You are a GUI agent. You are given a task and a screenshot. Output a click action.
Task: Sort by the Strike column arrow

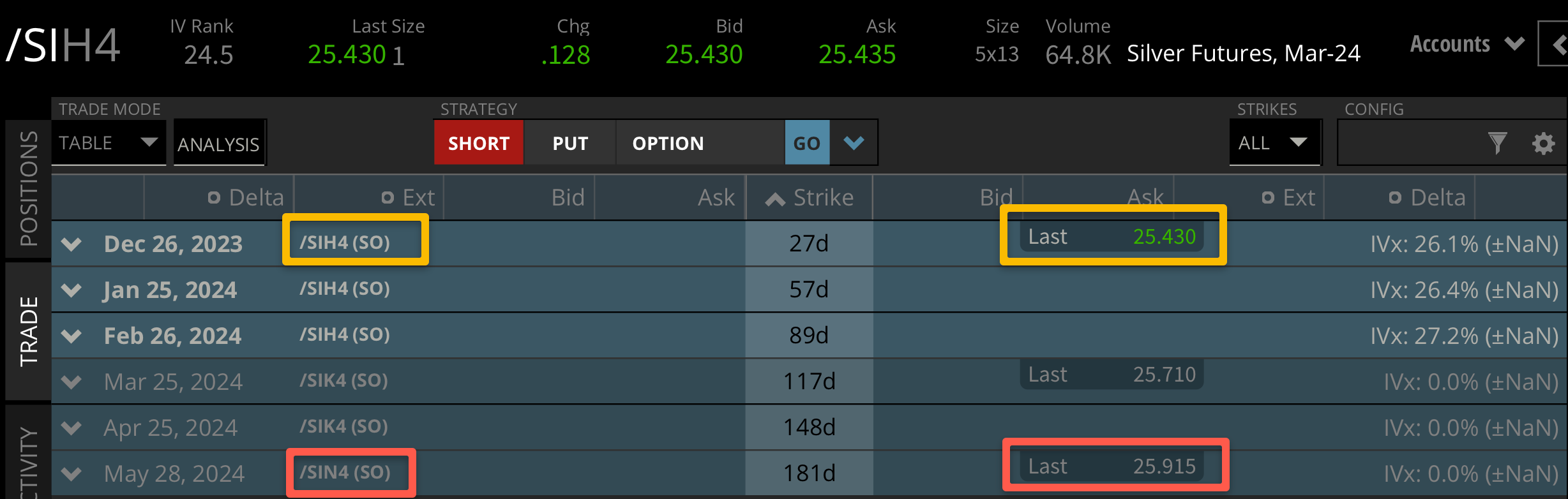[x=775, y=199]
